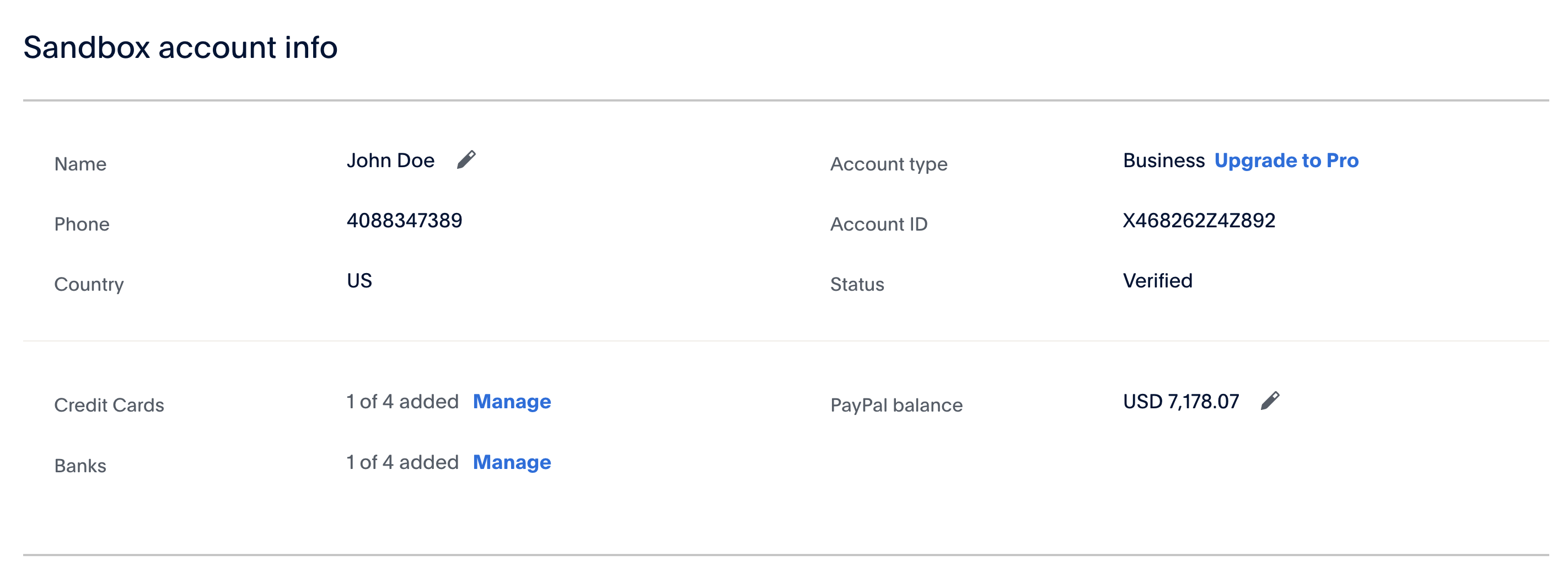Select the phone number 4088347389
This screenshot has height=576, width=1568.
[x=404, y=221]
